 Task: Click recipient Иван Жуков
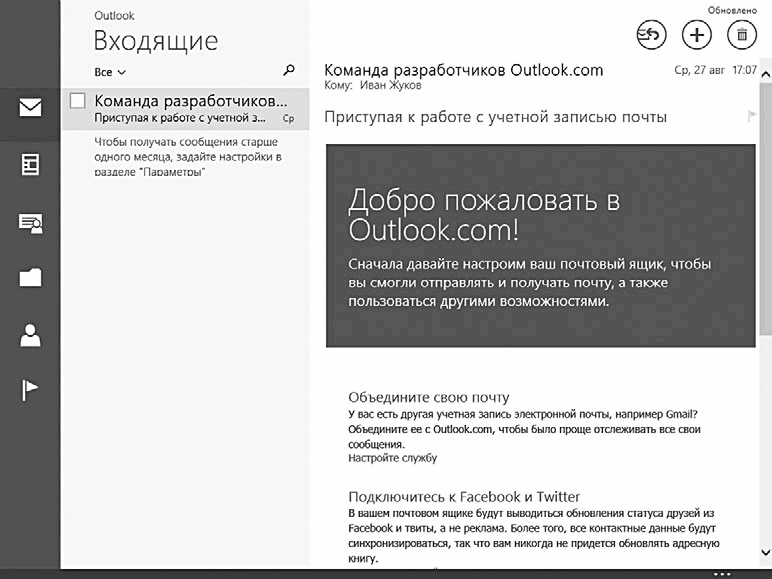click(390, 86)
